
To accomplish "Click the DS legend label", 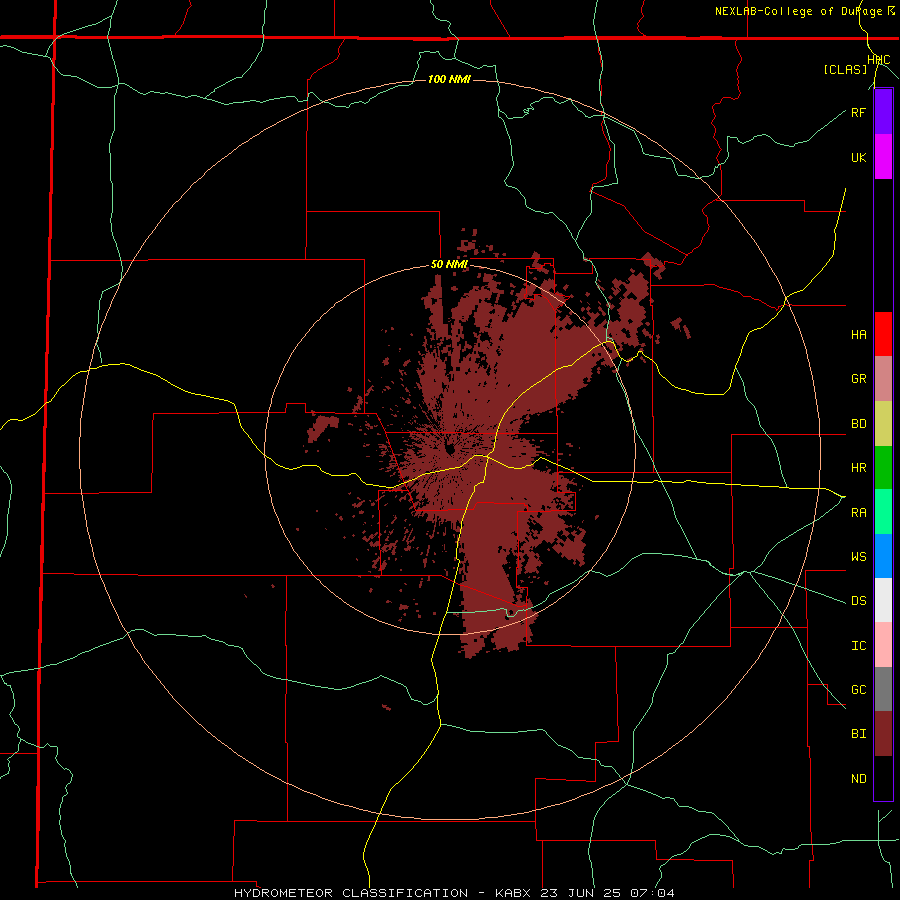I will click(858, 601).
